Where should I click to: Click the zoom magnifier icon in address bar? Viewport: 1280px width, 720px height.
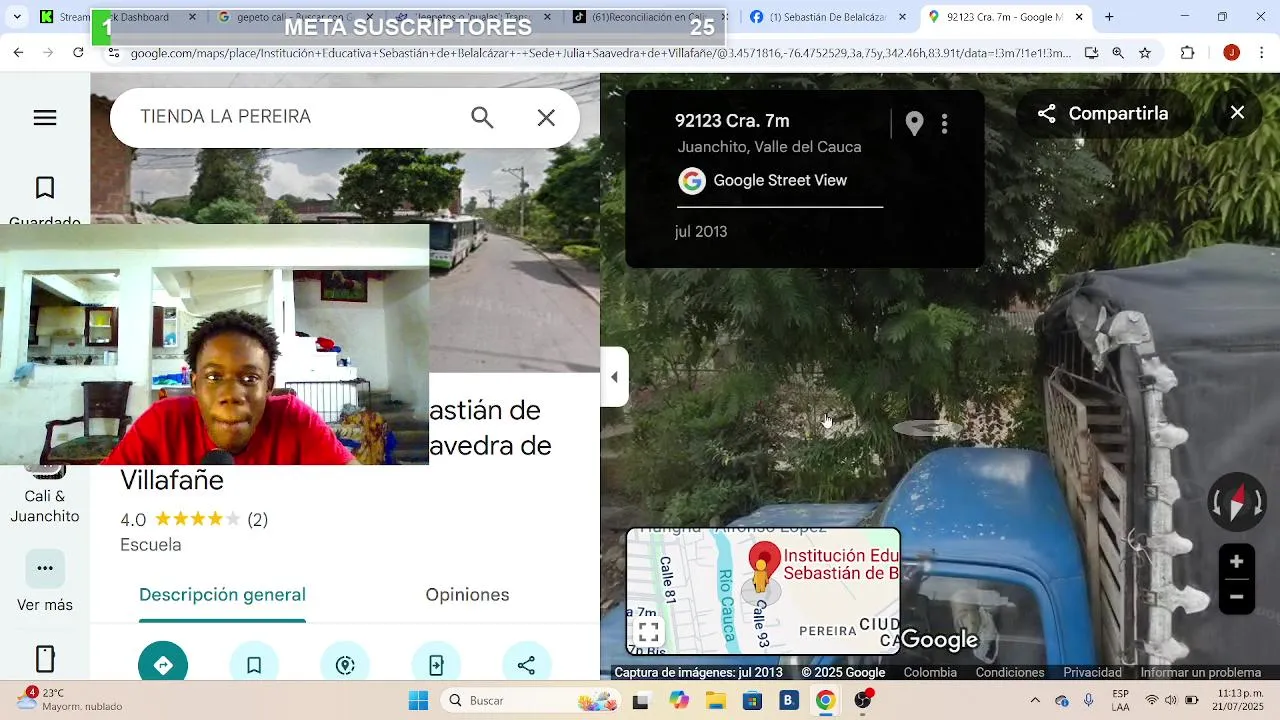[x=1118, y=53]
